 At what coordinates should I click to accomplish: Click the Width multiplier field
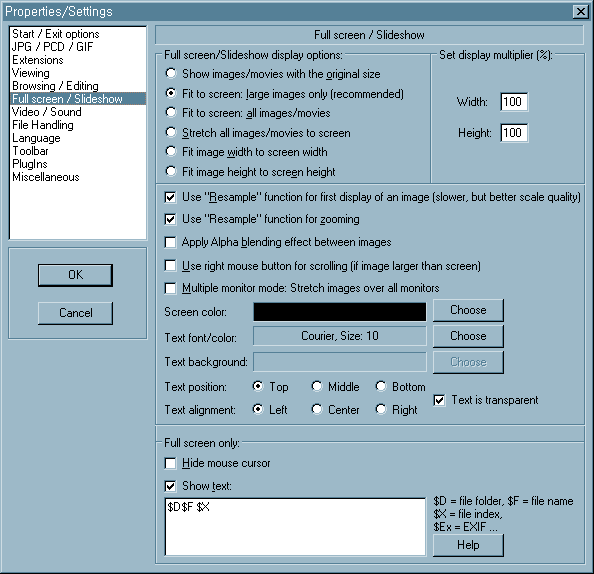click(514, 102)
